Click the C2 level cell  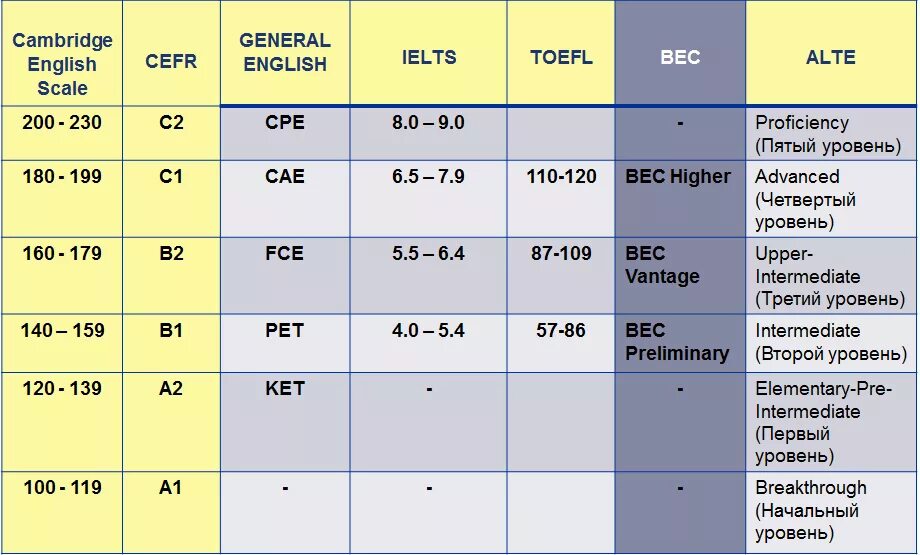tap(171, 123)
